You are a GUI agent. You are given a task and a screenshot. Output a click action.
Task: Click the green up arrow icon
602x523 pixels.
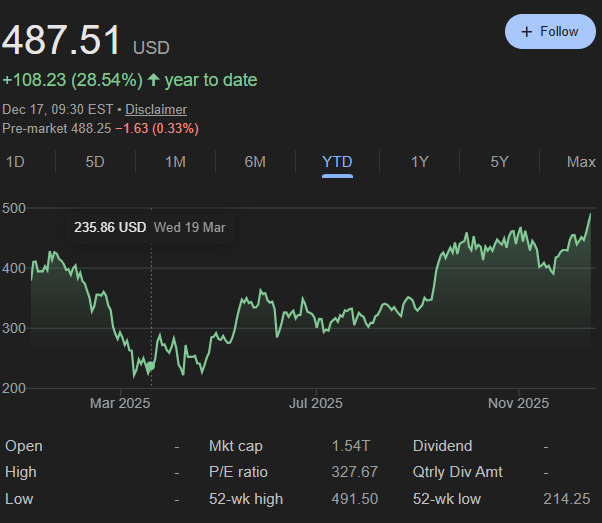[x=153, y=80]
